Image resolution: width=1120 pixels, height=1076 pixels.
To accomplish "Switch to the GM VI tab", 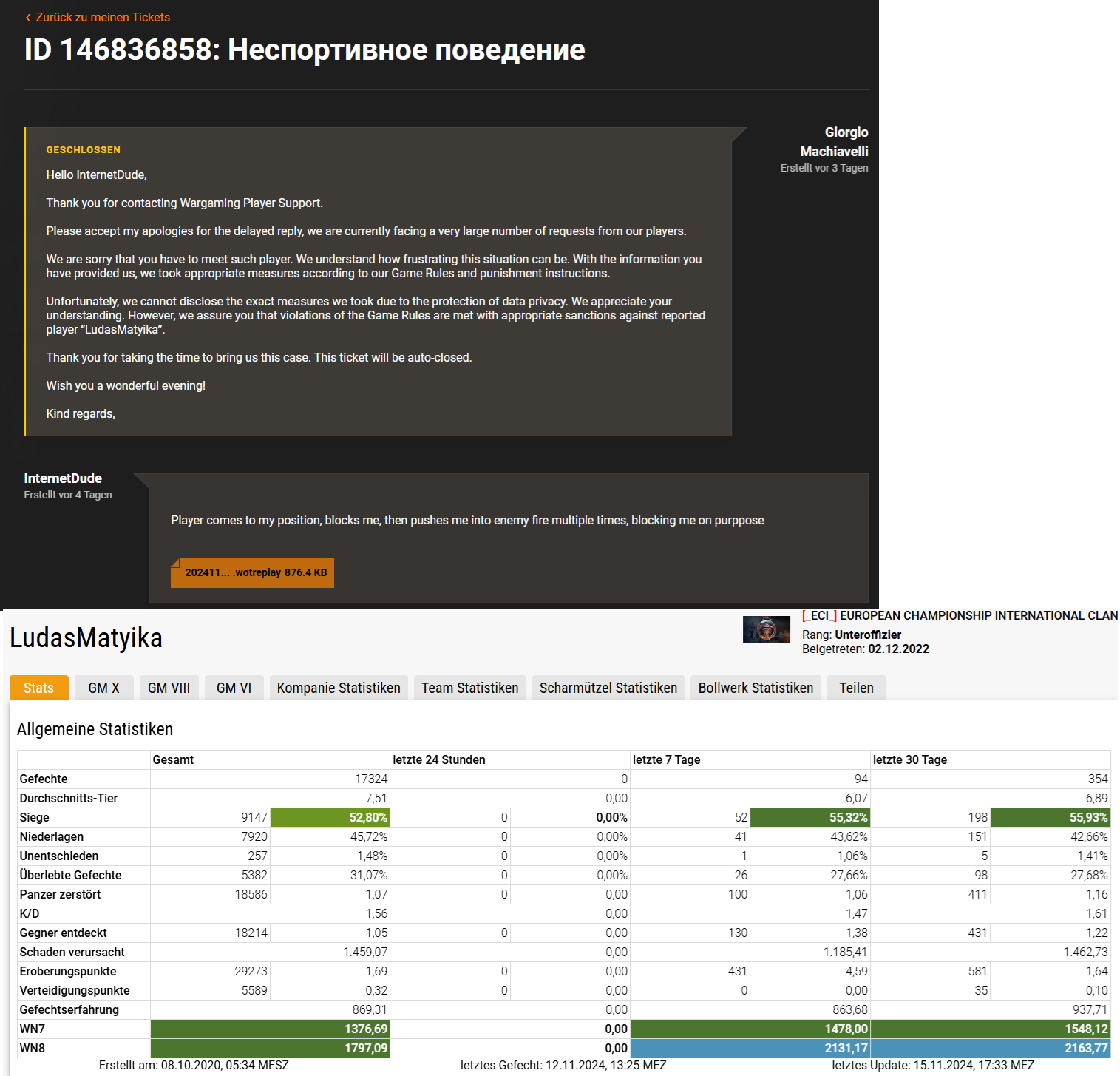I will coord(234,688).
